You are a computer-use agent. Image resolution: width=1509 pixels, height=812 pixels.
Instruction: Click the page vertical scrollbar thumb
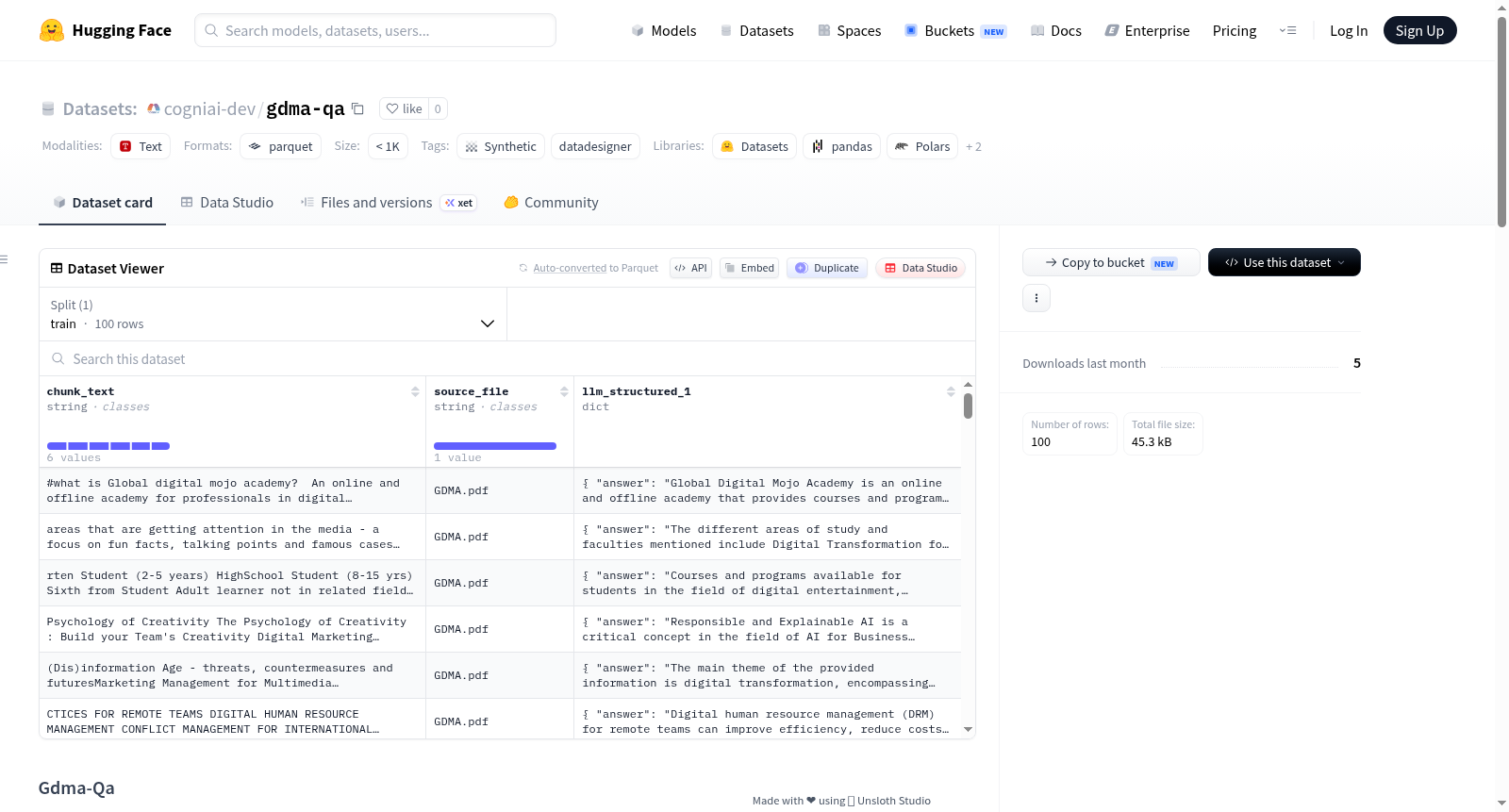(1501, 122)
